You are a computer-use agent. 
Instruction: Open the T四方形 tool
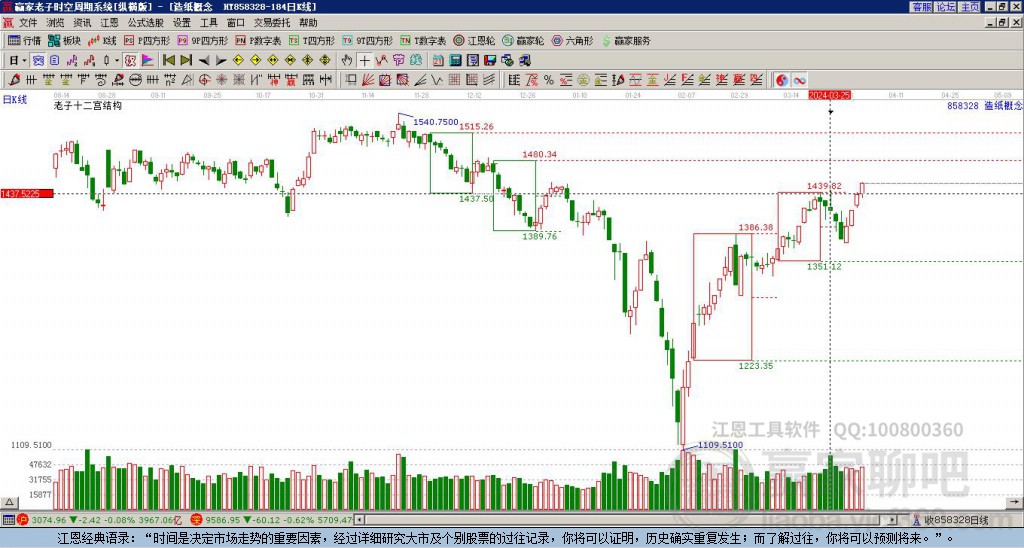pyautogui.click(x=312, y=40)
